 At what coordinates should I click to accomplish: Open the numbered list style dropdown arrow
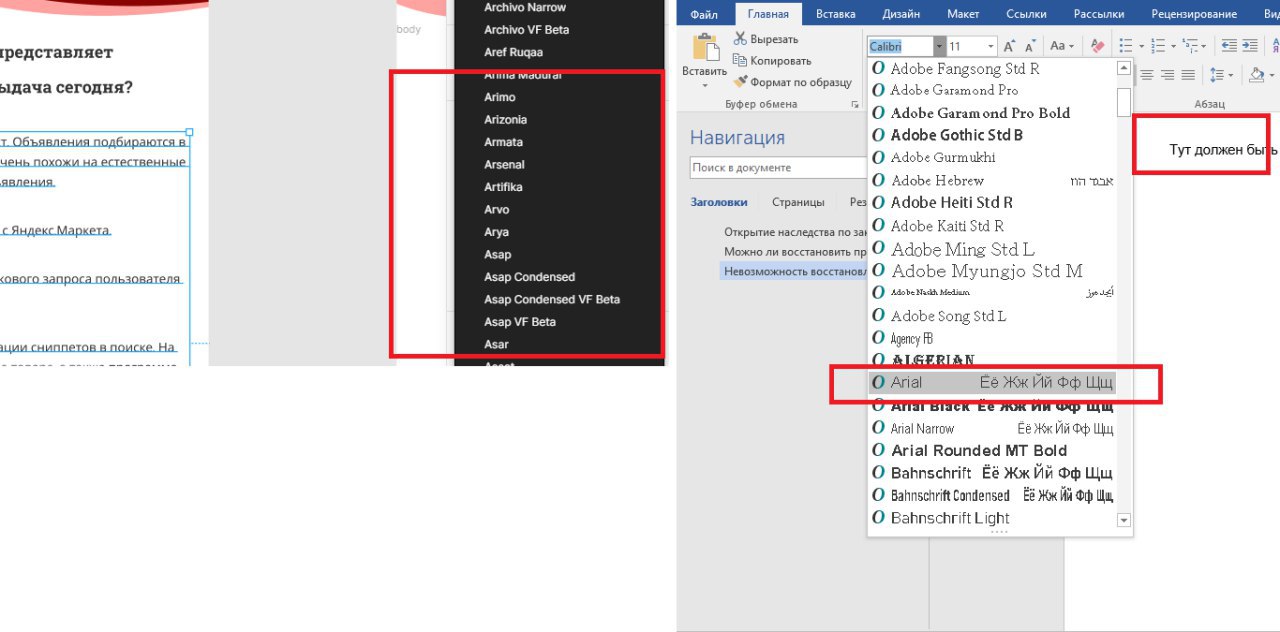tap(1172, 46)
